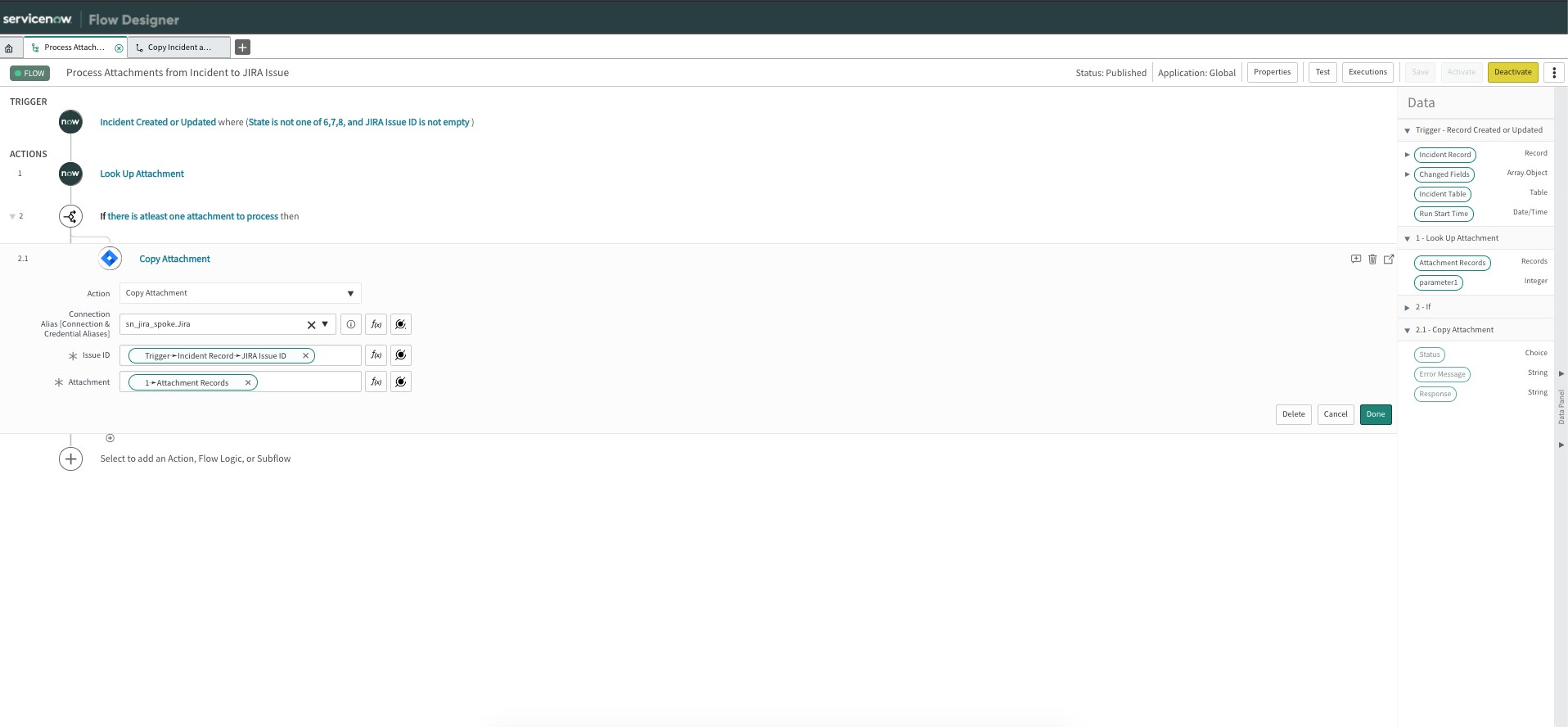The height and width of the screenshot is (727, 1568).
Task: Select the panel's Attachment Records data pill
Action: (x=1452, y=263)
